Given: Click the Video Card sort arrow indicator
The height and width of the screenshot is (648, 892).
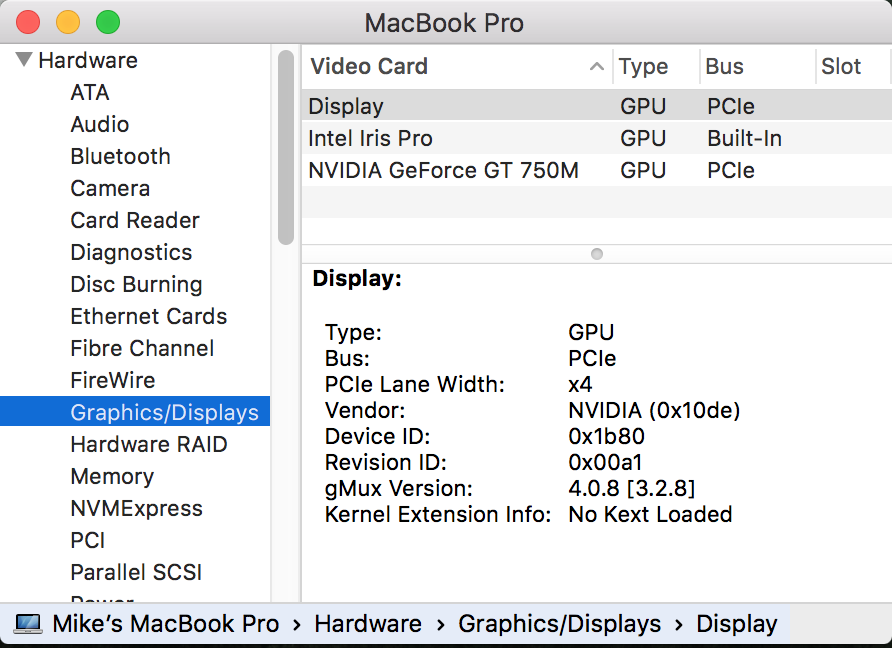Looking at the screenshot, I should [x=596, y=66].
